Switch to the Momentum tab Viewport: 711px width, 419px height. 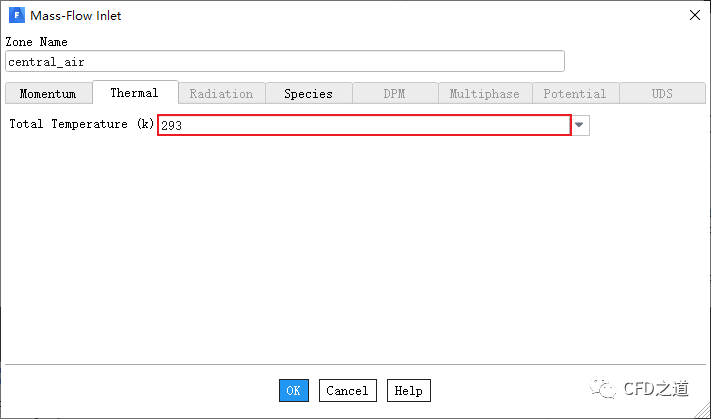coord(48,93)
